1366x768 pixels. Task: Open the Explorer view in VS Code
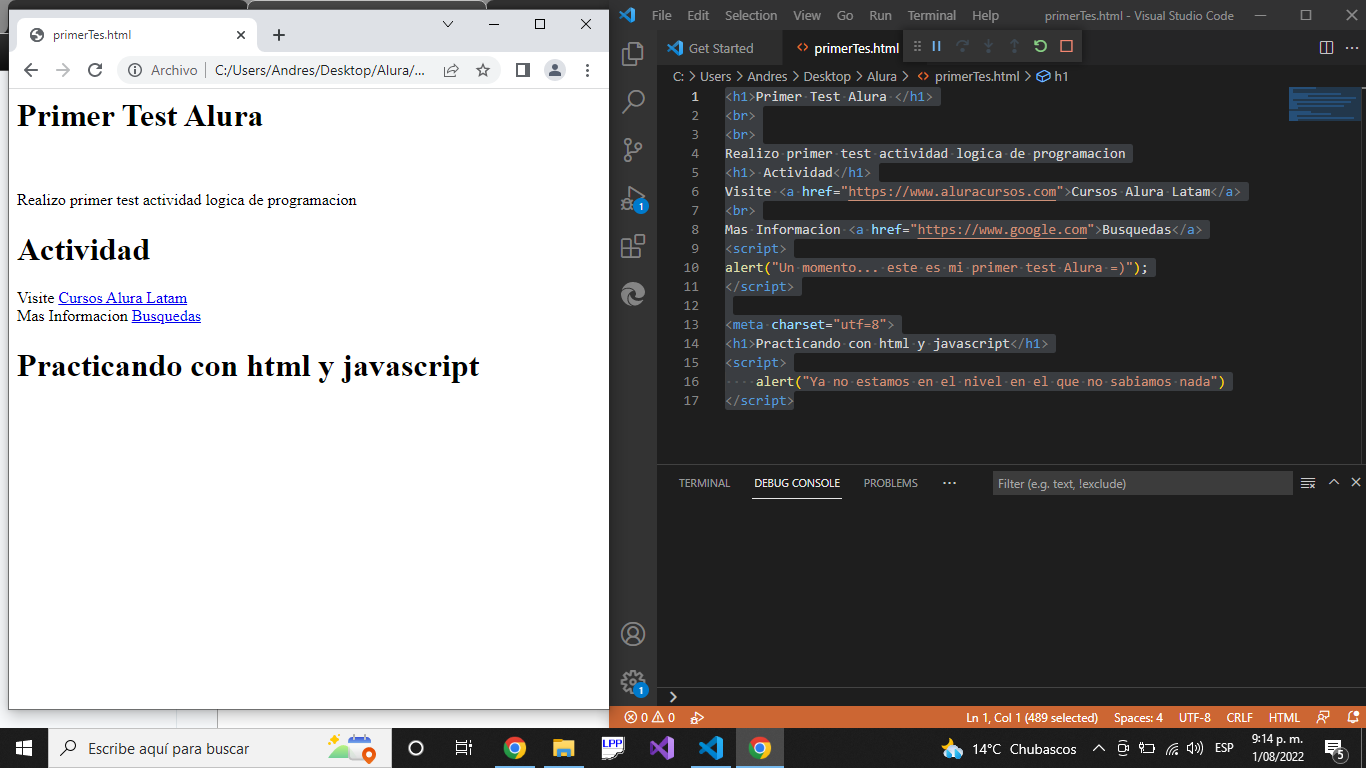coord(633,53)
